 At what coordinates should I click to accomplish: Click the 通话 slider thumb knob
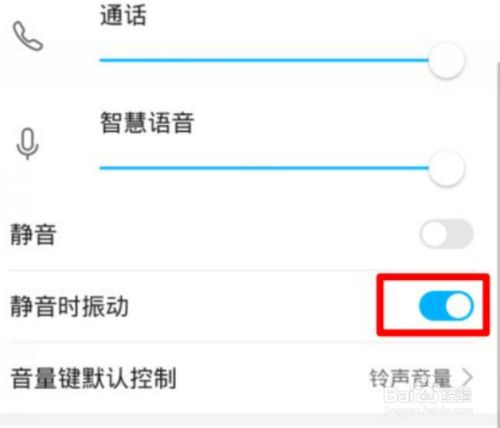[x=446, y=60]
